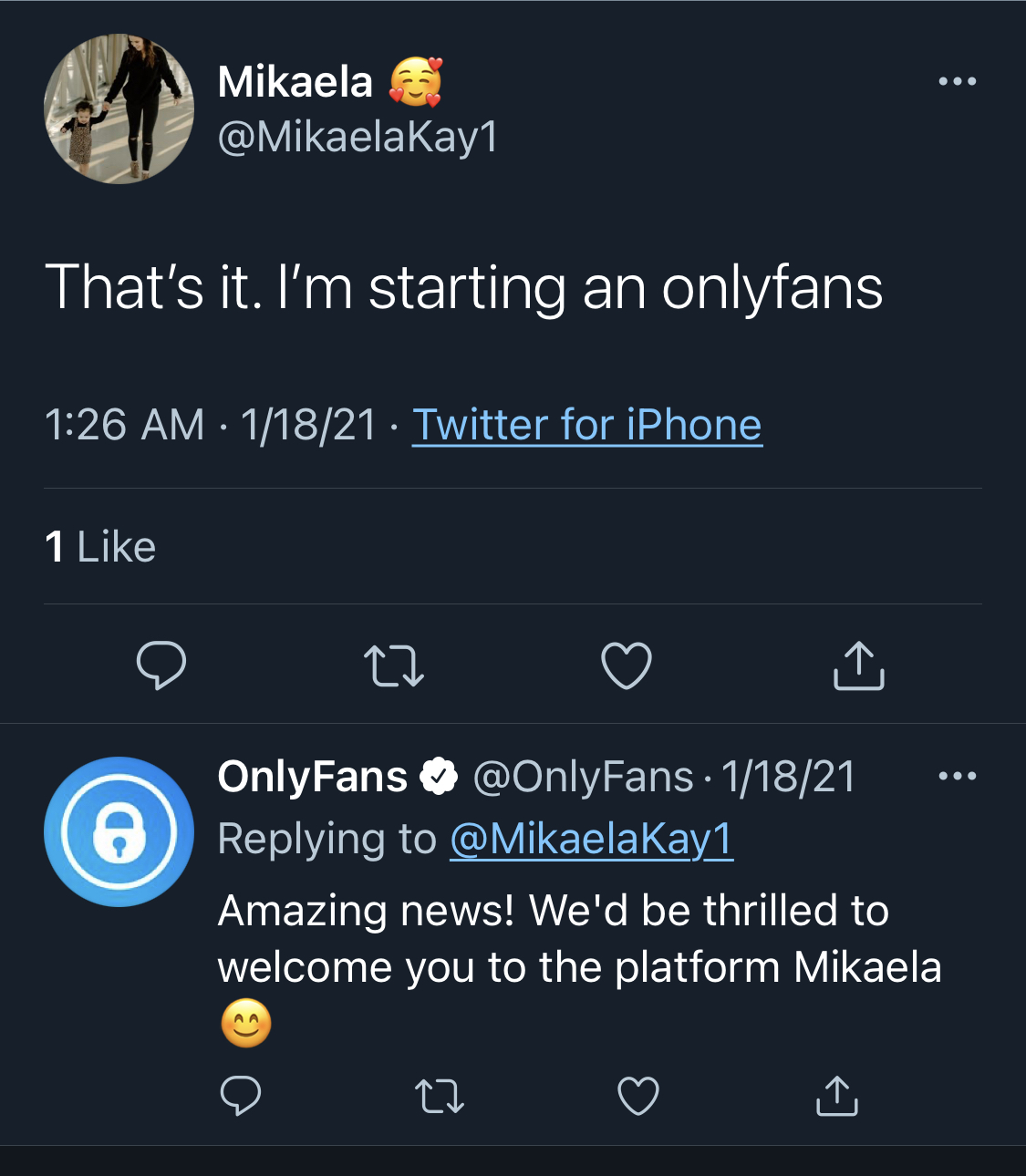Open the @MikaelaKay1 mention link
The image size is (1026, 1176).
(591, 840)
